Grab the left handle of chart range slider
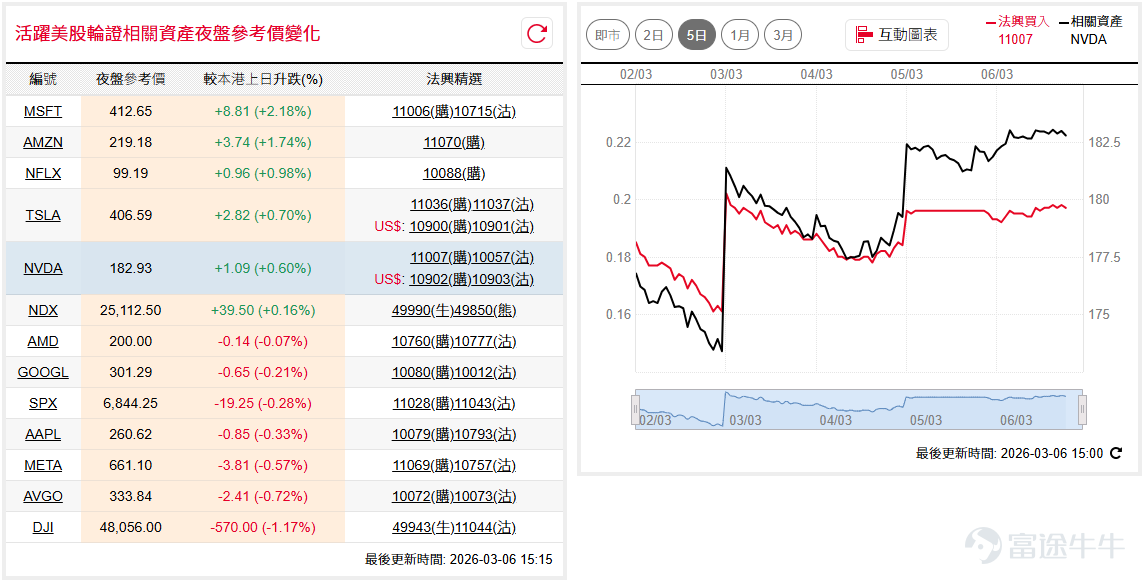Screen dimensions: 1145x582 [x=635, y=410]
